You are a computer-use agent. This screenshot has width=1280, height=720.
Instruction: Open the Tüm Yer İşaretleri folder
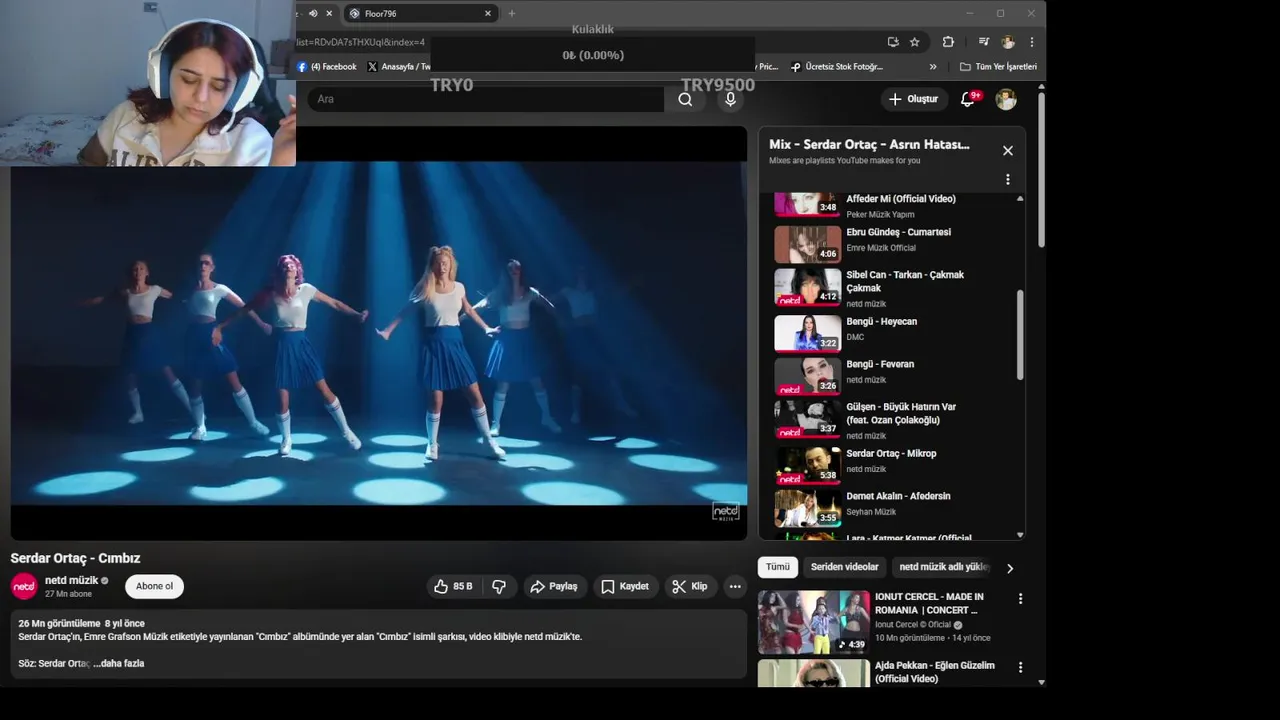point(998,67)
